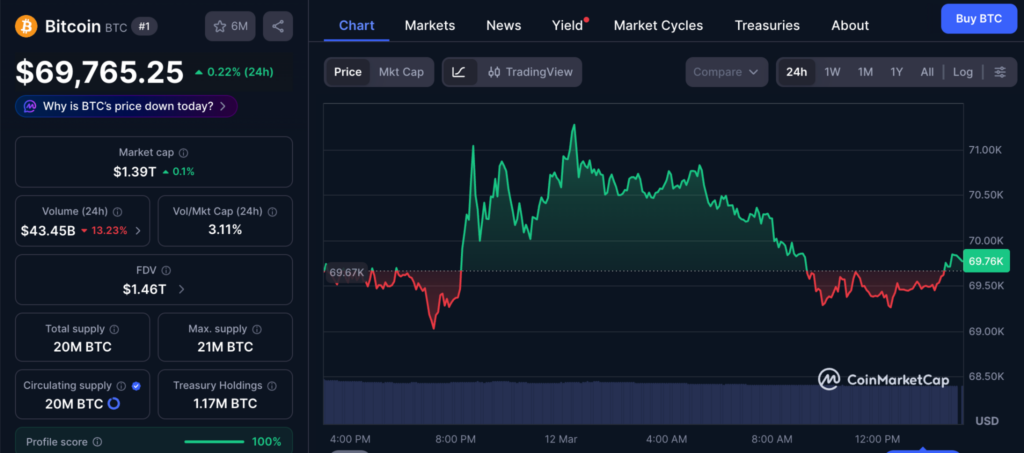Toggle chart to Mkt Cap view

click(401, 72)
